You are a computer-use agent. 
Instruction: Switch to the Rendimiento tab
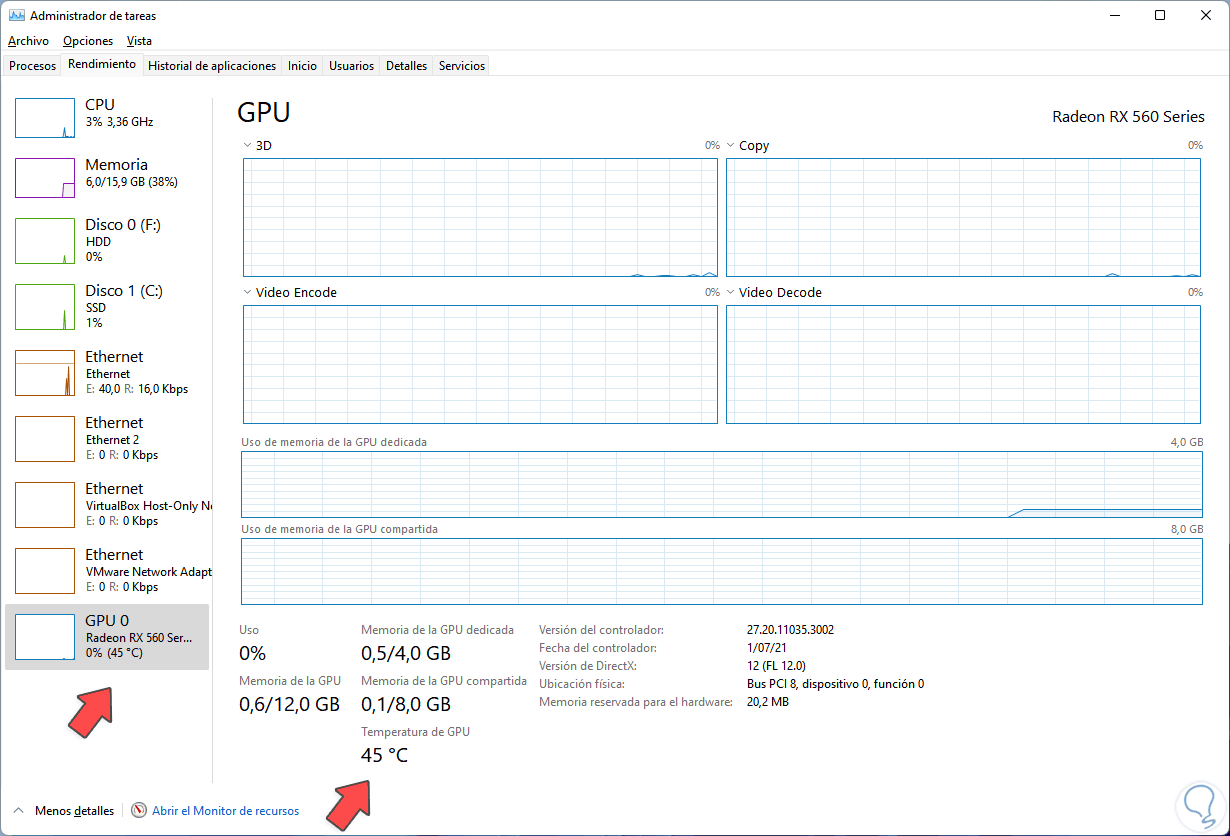102,64
